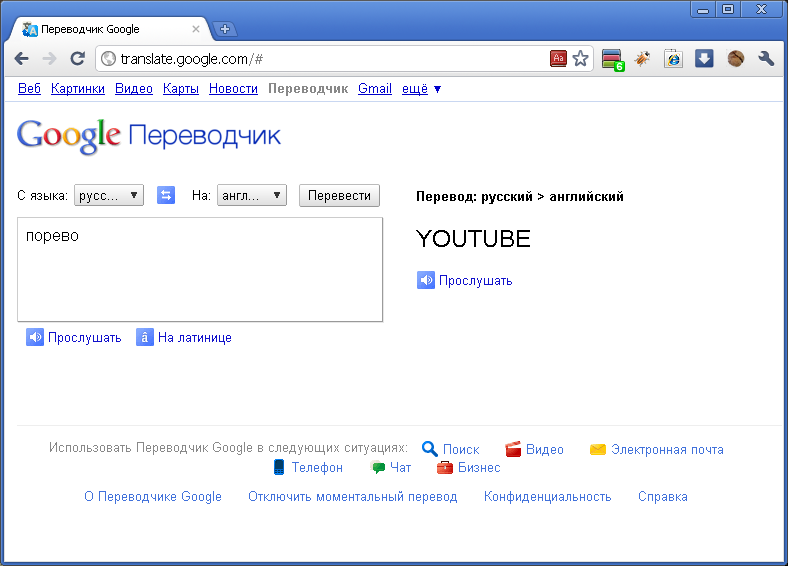Open the target language англ… dropdown

(x=252, y=195)
